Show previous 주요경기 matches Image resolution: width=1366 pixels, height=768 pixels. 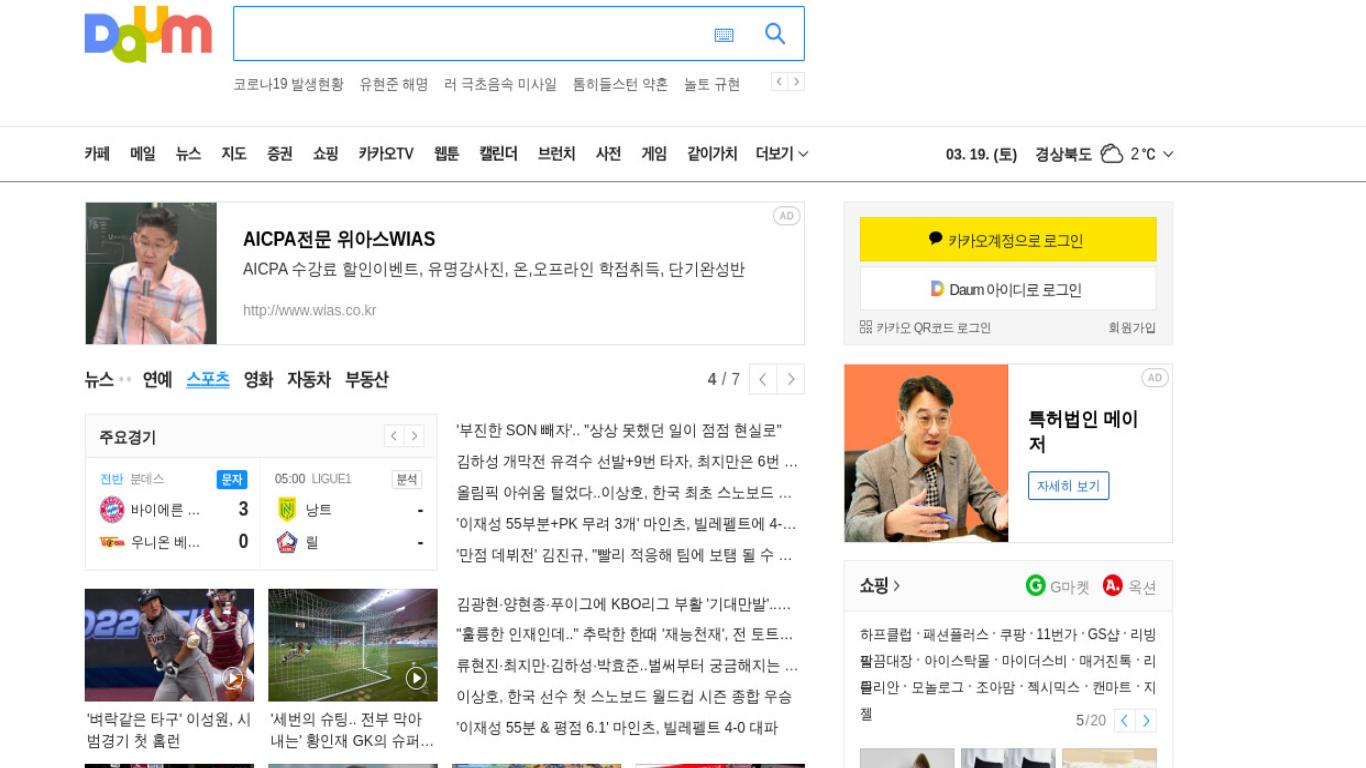[394, 436]
